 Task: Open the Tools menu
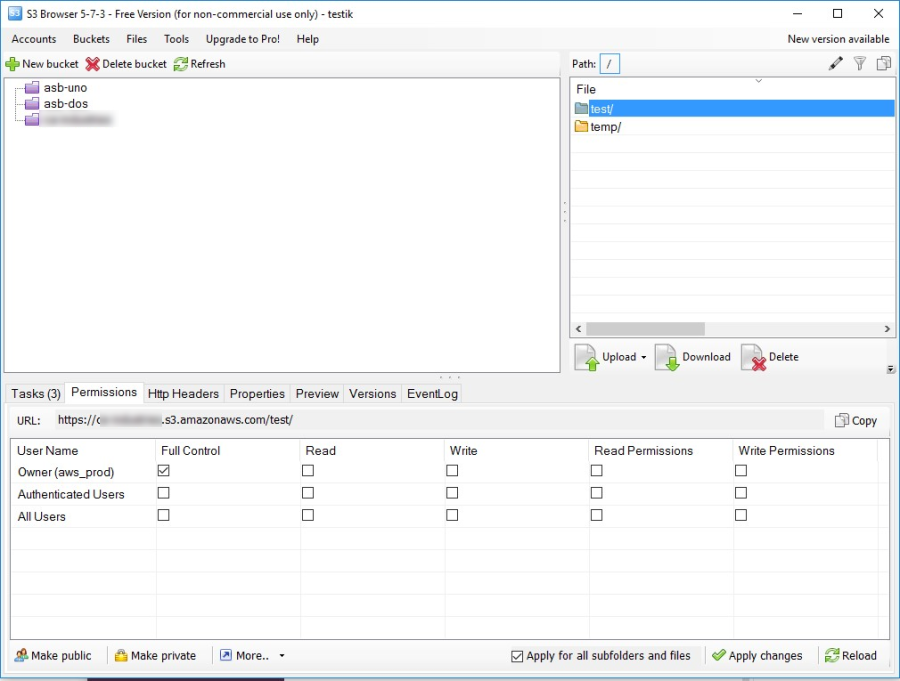pyautogui.click(x=176, y=39)
